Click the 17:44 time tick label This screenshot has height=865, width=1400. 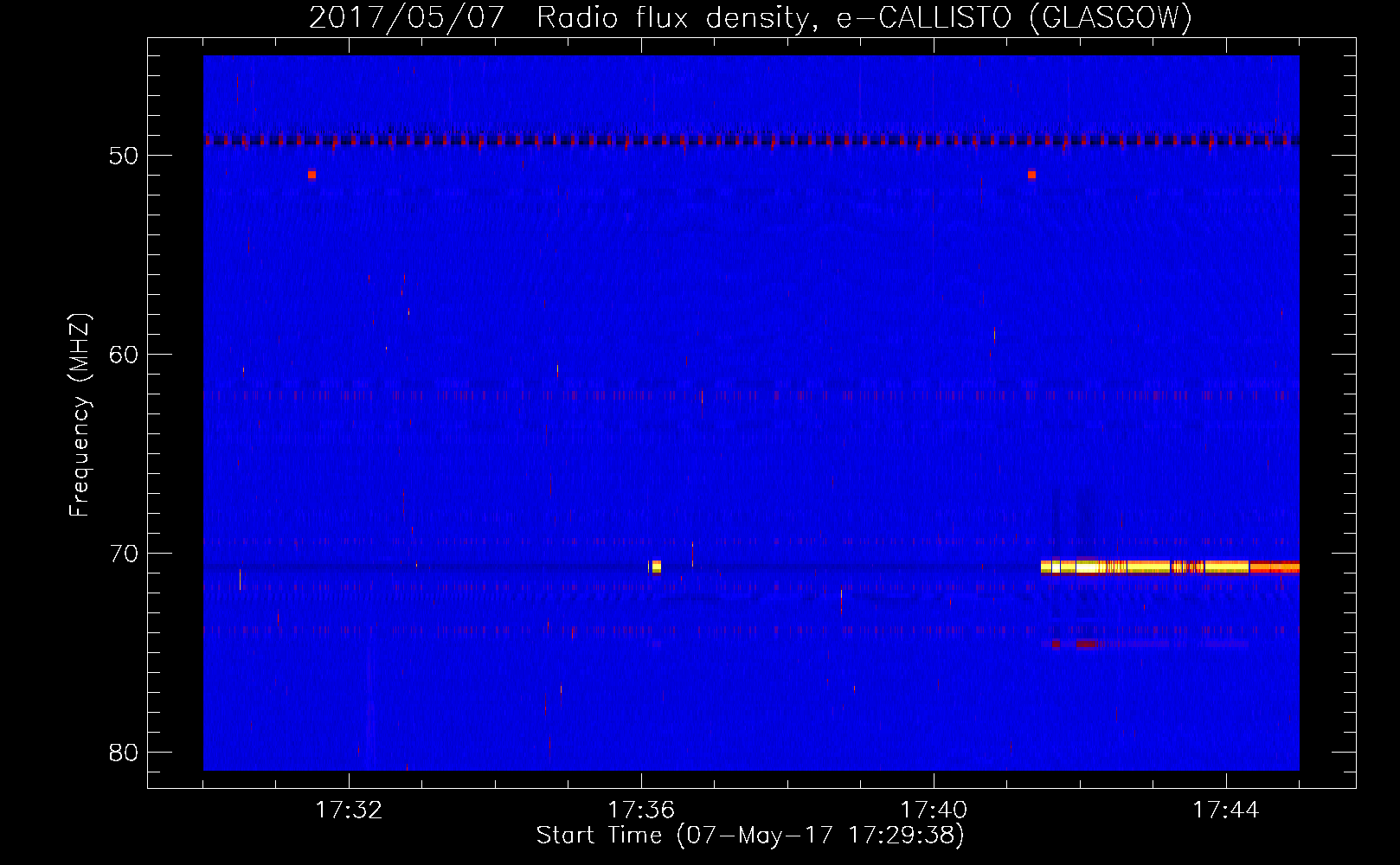click(x=1226, y=811)
